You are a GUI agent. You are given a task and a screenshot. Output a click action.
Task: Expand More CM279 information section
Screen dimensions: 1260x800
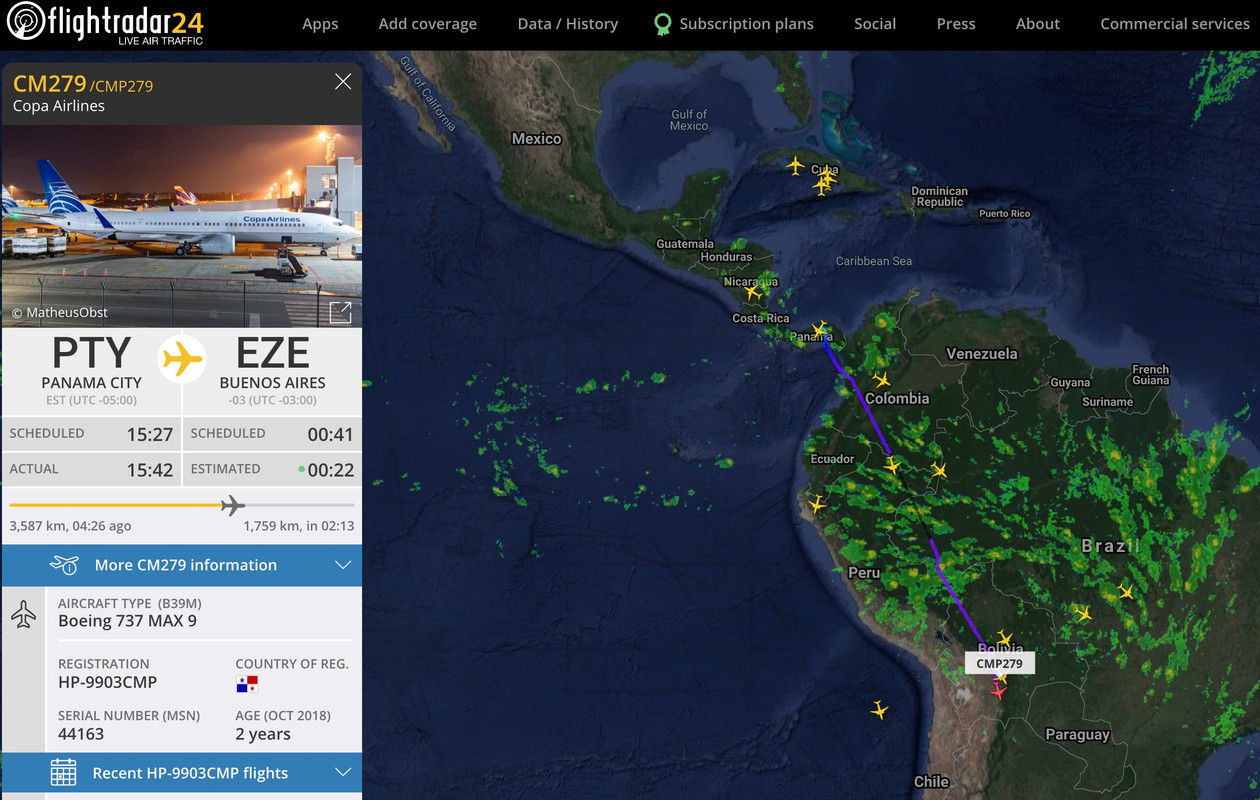(x=182, y=565)
